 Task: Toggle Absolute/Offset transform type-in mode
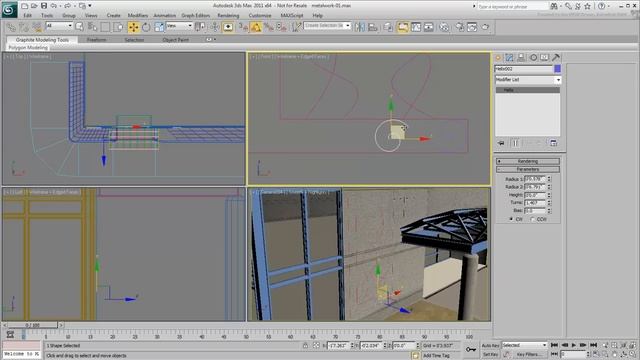click(316, 346)
